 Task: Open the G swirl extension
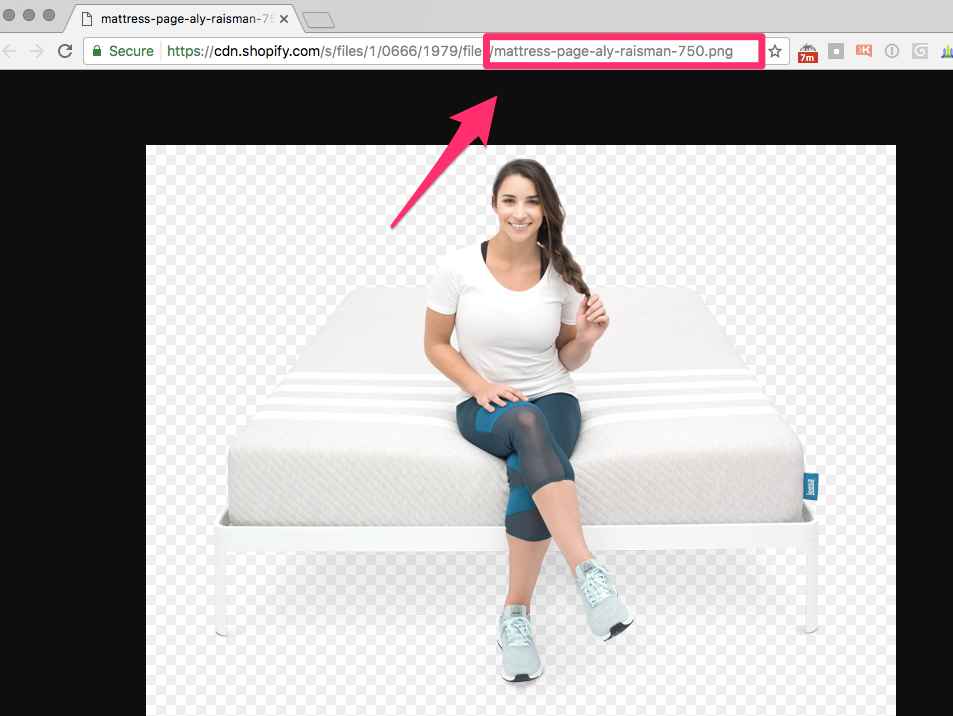(x=919, y=51)
